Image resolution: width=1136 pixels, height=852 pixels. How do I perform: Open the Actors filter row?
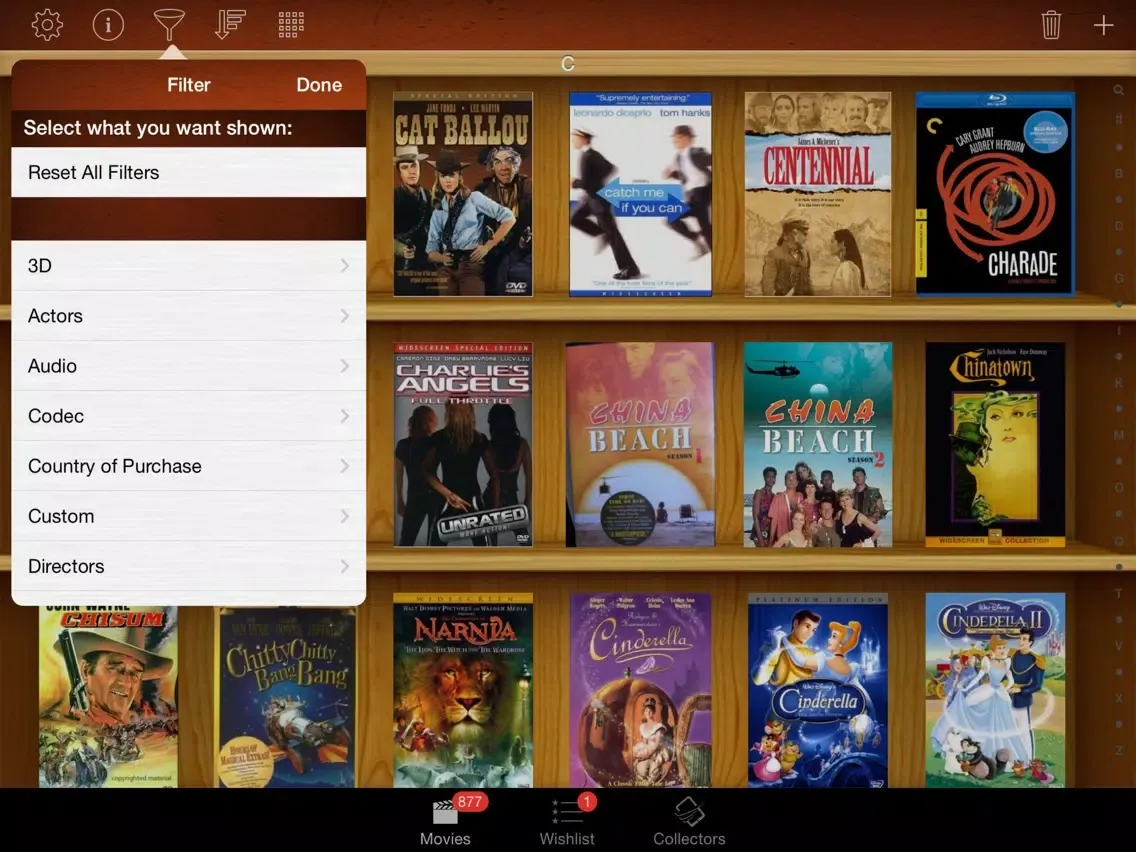coord(188,316)
